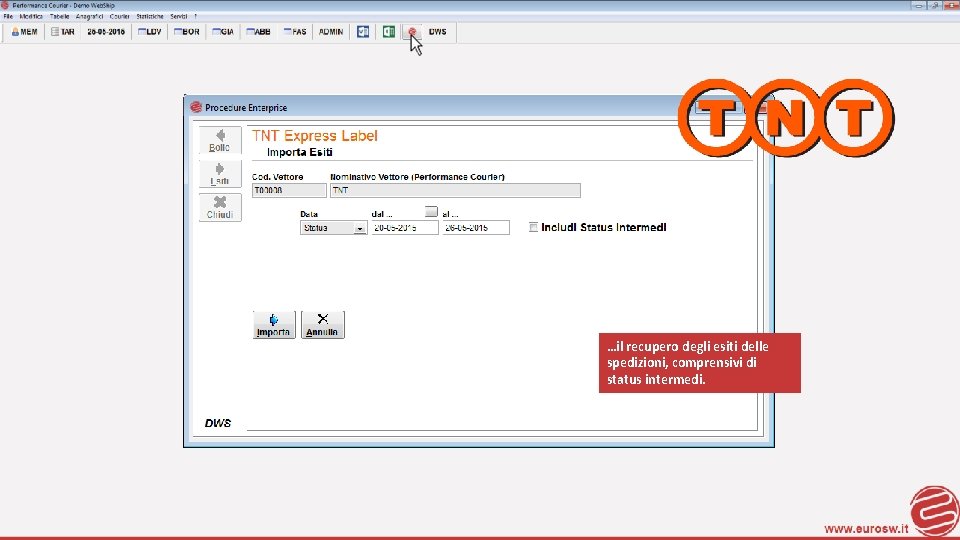
Task: Open the Modifica menu
Action: pos(31,17)
